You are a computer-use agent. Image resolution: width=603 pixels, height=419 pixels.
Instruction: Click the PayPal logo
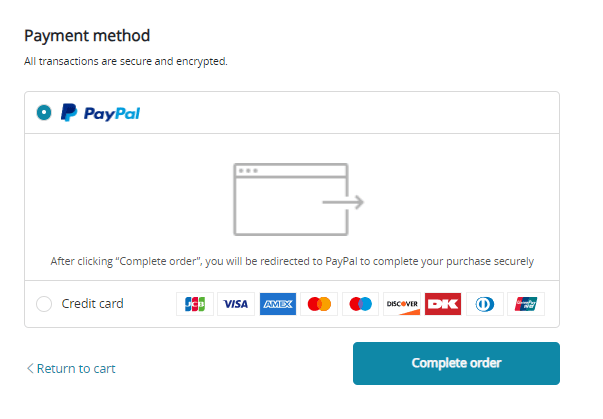point(100,113)
